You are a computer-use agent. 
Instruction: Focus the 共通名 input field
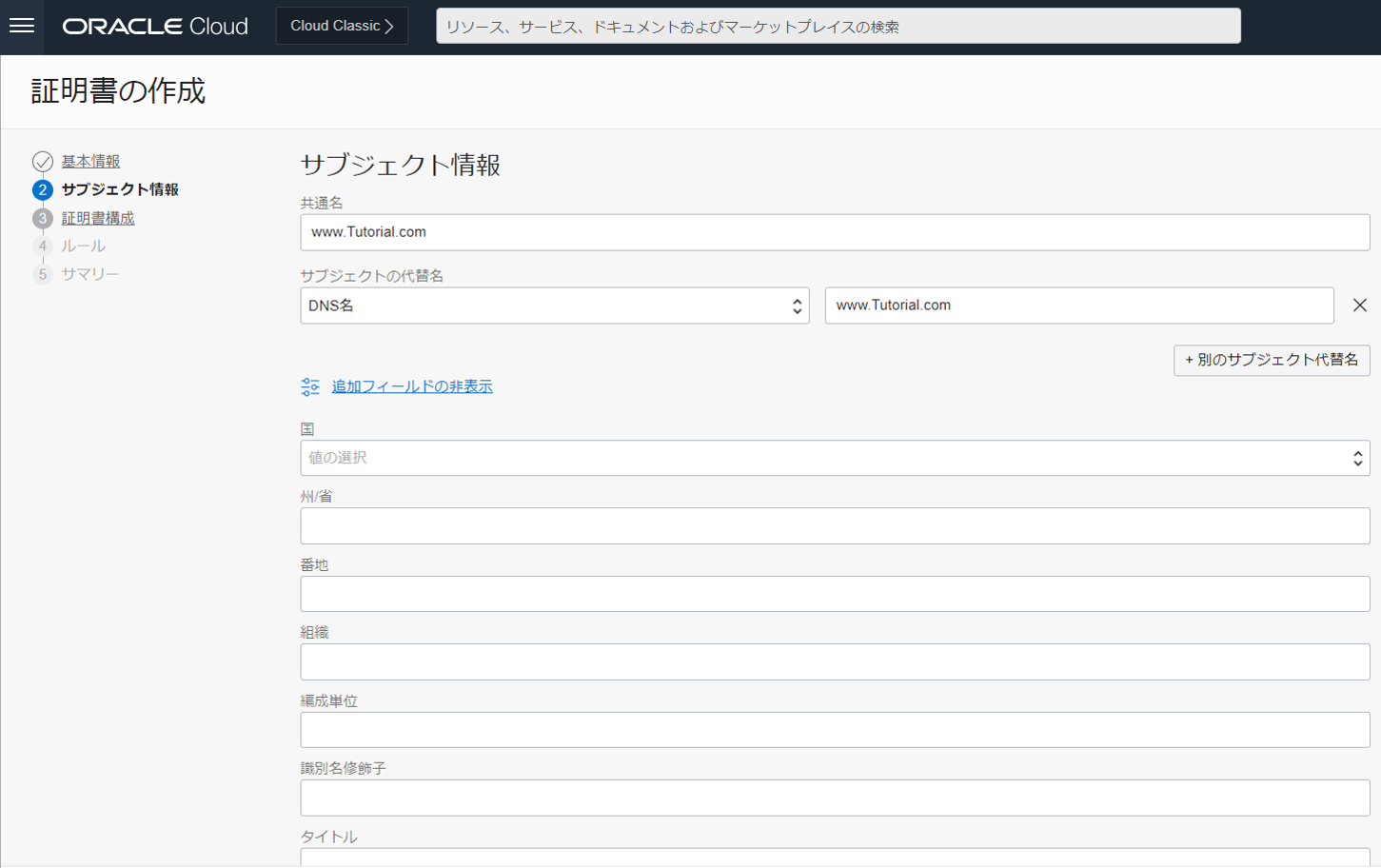pyautogui.click(x=834, y=232)
